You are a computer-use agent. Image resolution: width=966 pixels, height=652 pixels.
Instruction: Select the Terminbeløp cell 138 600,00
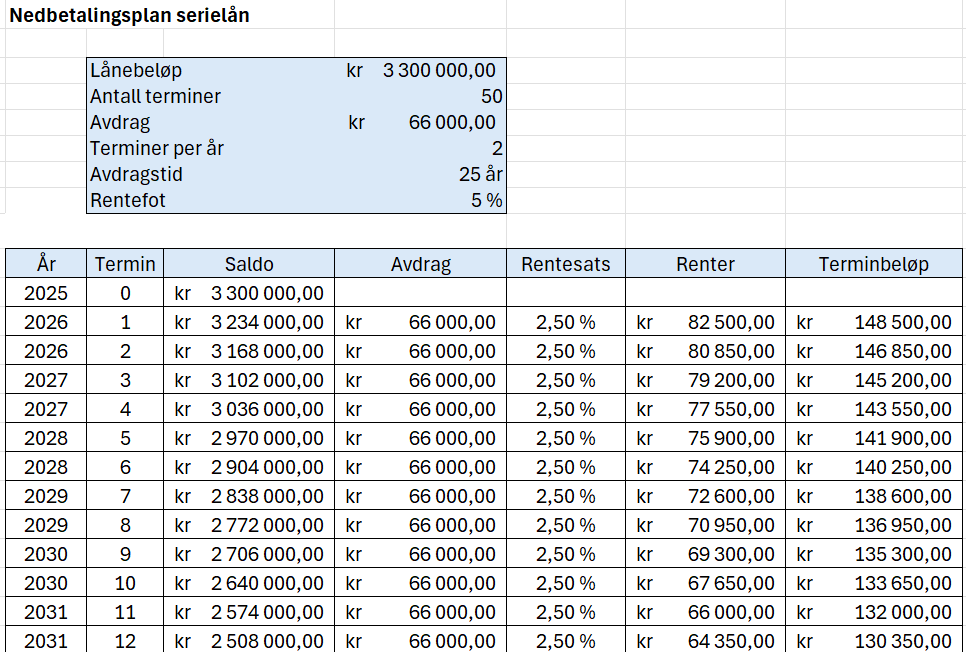[x=874, y=495]
